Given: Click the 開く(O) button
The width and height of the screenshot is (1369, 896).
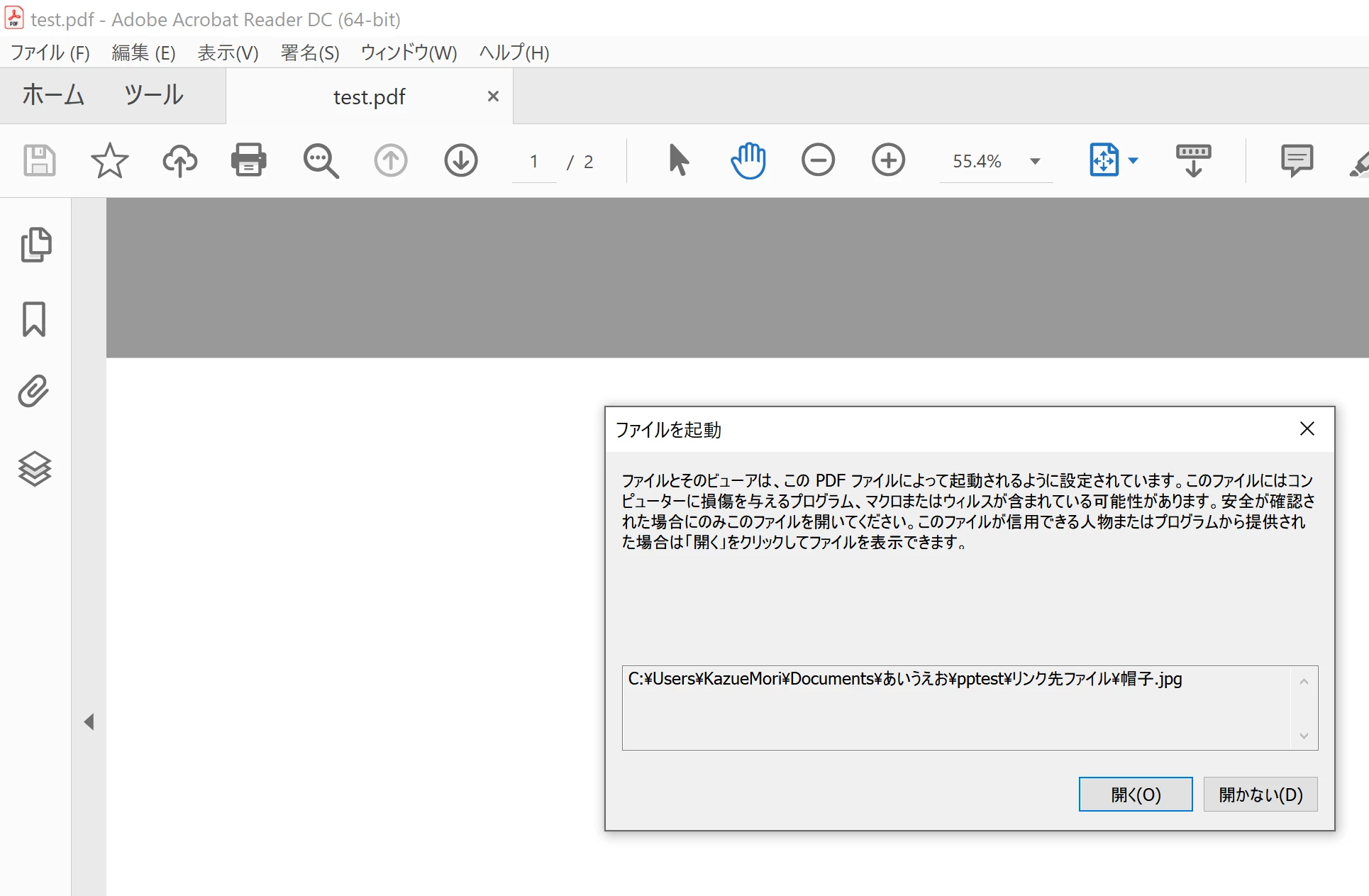Looking at the screenshot, I should (1135, 795).
